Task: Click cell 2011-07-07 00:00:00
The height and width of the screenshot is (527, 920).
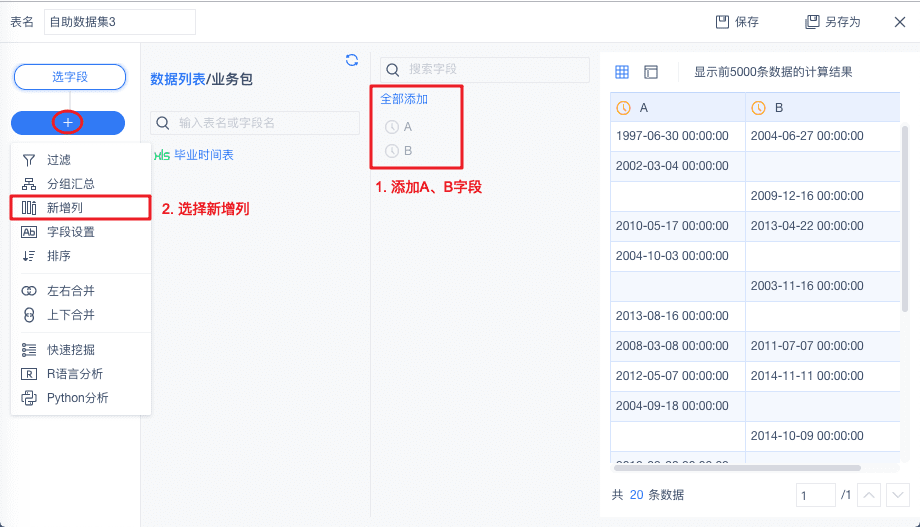Action: click(x=823, y=346)
